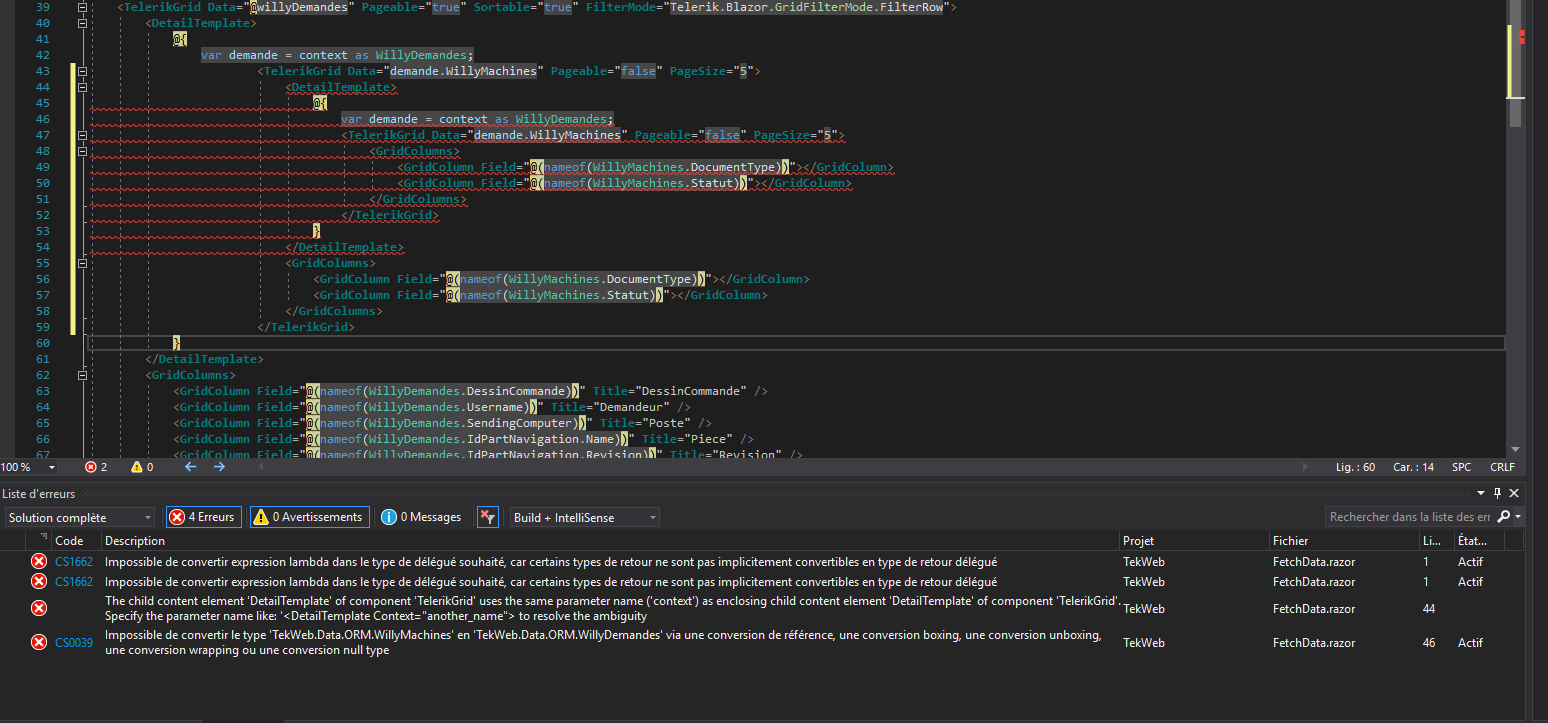This screenshot has width=1548, height=723.
Task: Click the CRLF line ending indicator
Action: pos(1502,467)
